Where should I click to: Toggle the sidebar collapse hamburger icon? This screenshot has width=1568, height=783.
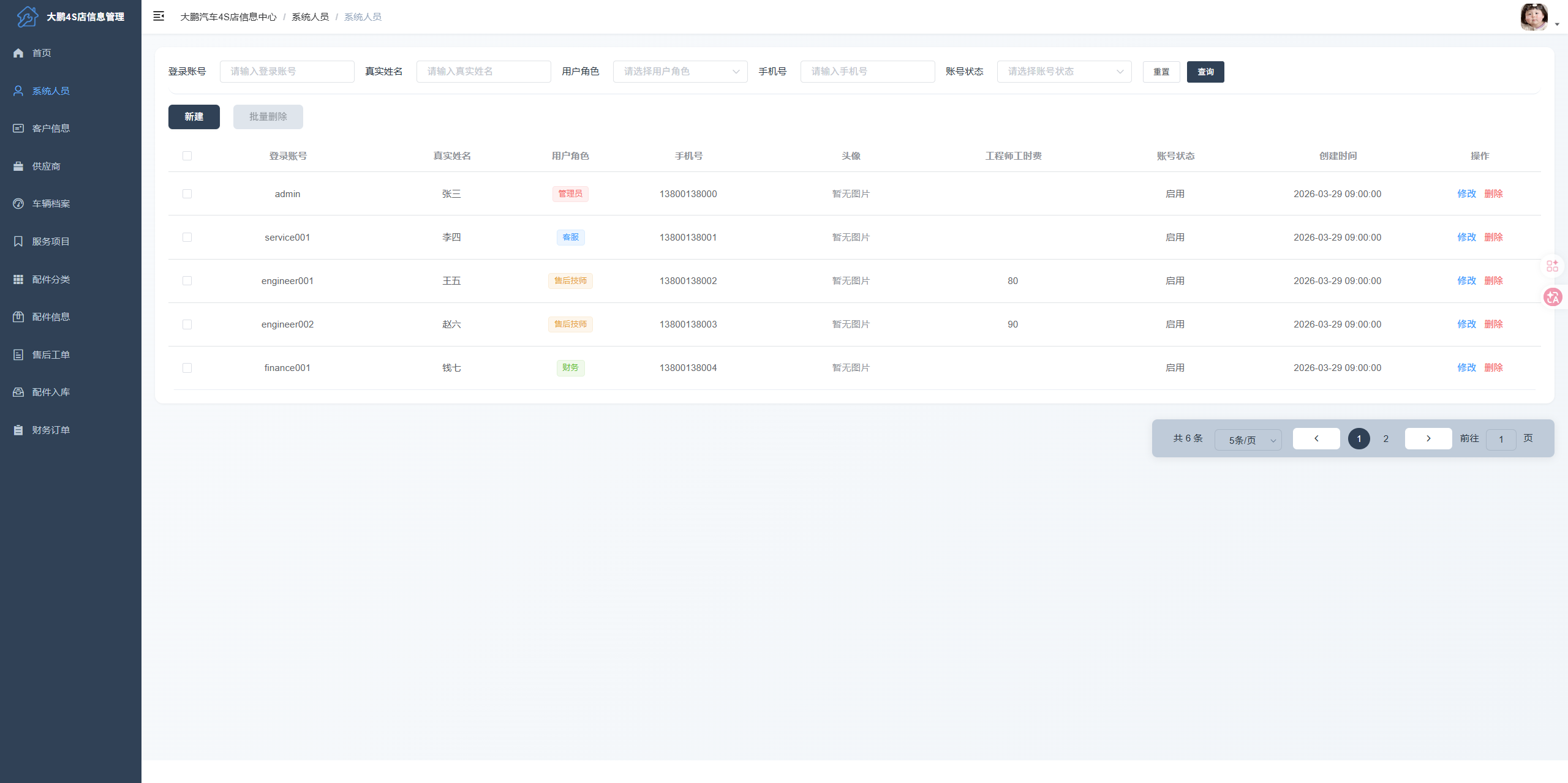(159, 17)
